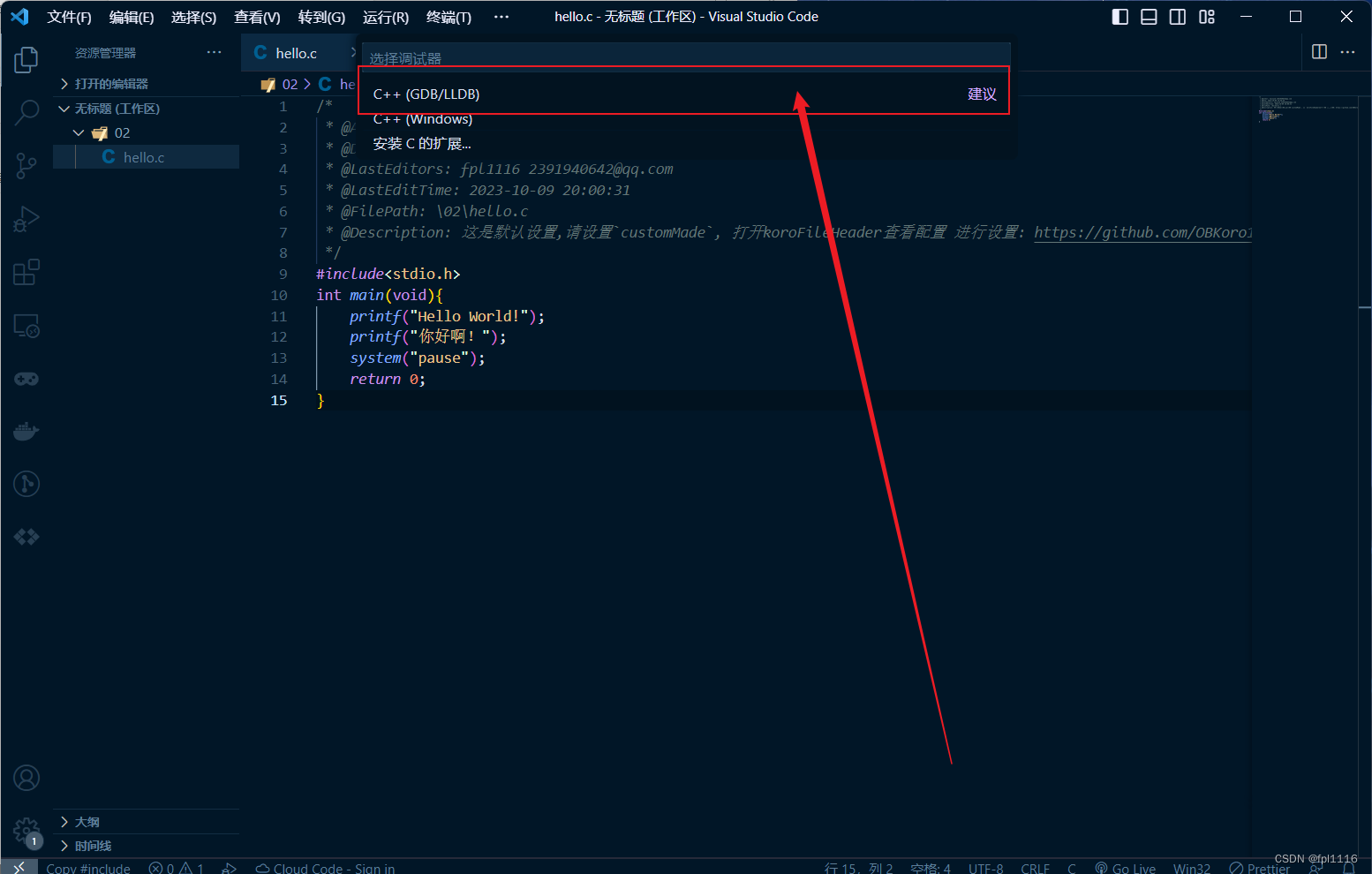This screenshot has width=1372, height=874.
Task: Open notifications bell in status bar
Action: tap(1348, 869)
